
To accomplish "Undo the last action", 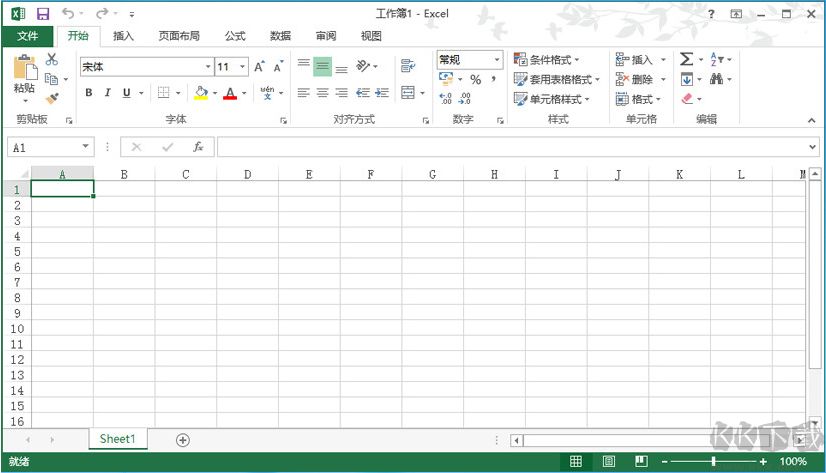I will tap(68, 13).
